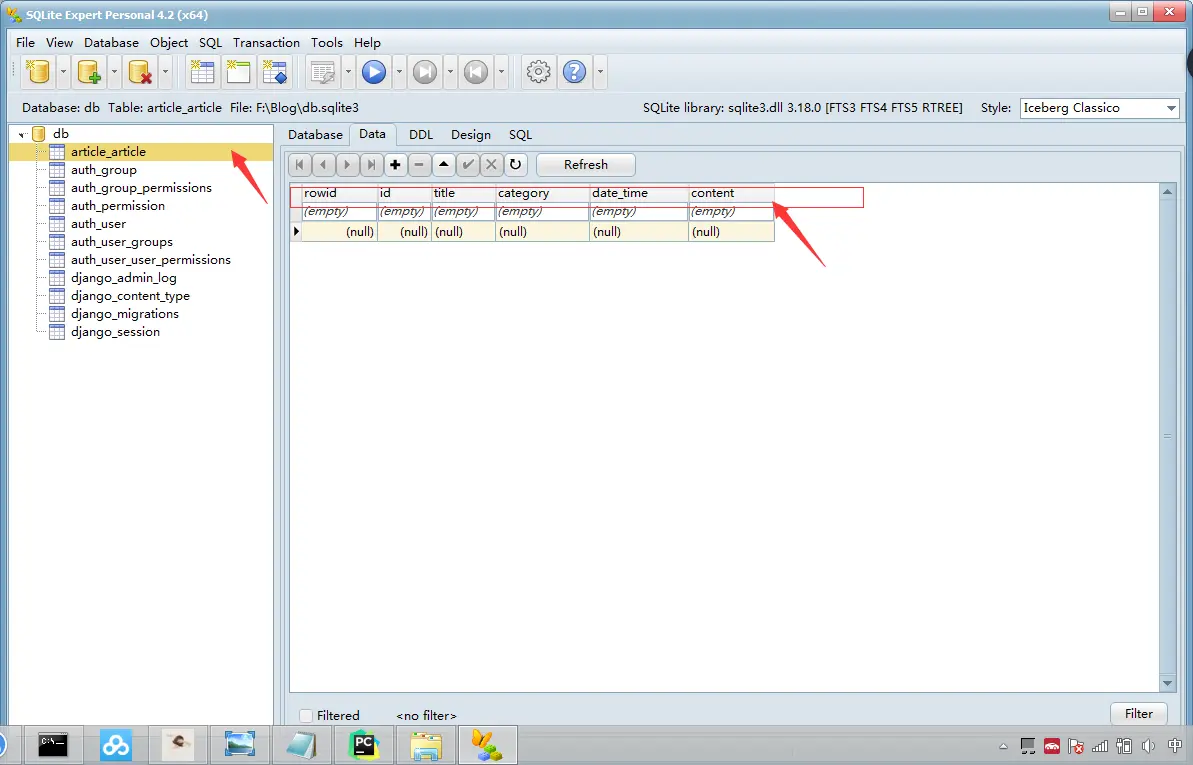Open the dropdown next to Help icon
This screenshot has width=1193, height=765.
(600, 72)
